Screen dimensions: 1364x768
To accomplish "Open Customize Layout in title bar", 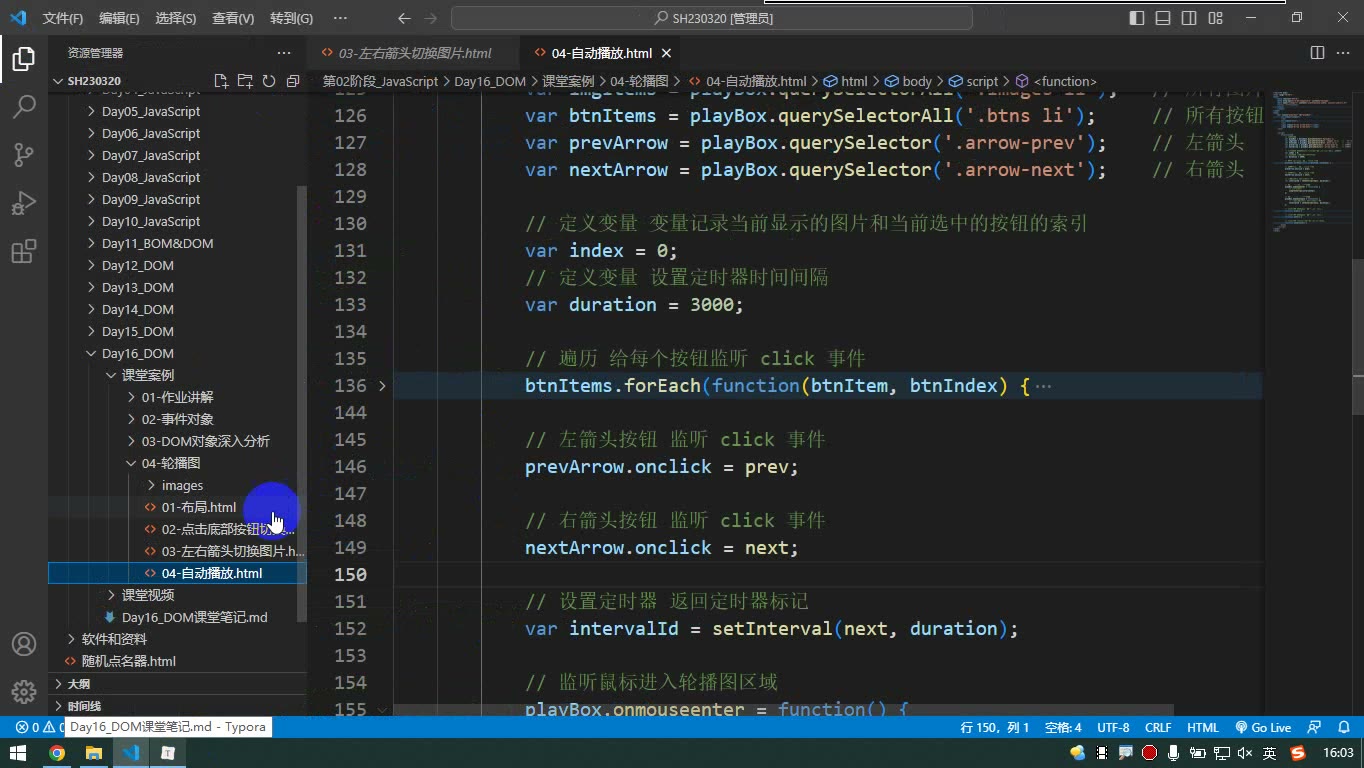I will (1215, 18).
